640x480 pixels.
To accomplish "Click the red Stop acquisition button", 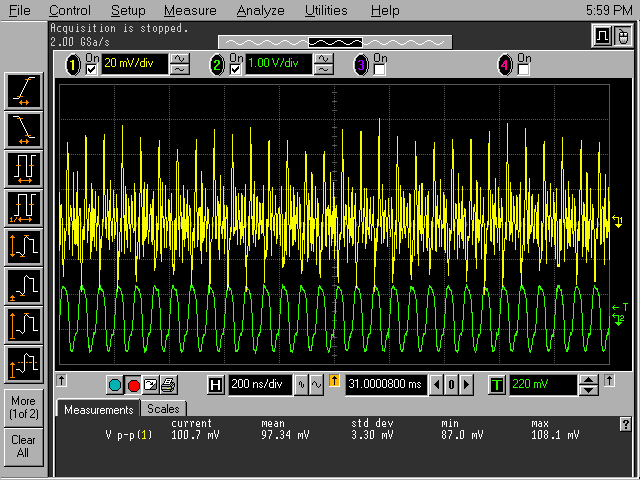I will pos(134,385).
